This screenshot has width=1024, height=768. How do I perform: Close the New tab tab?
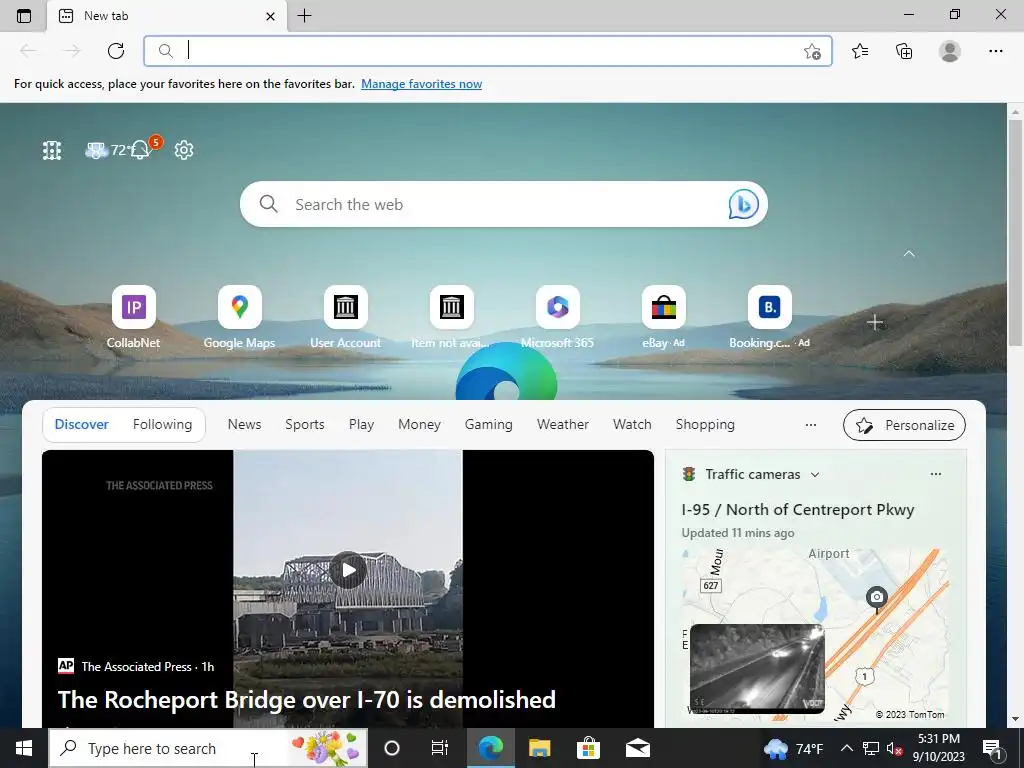[270, 16]
